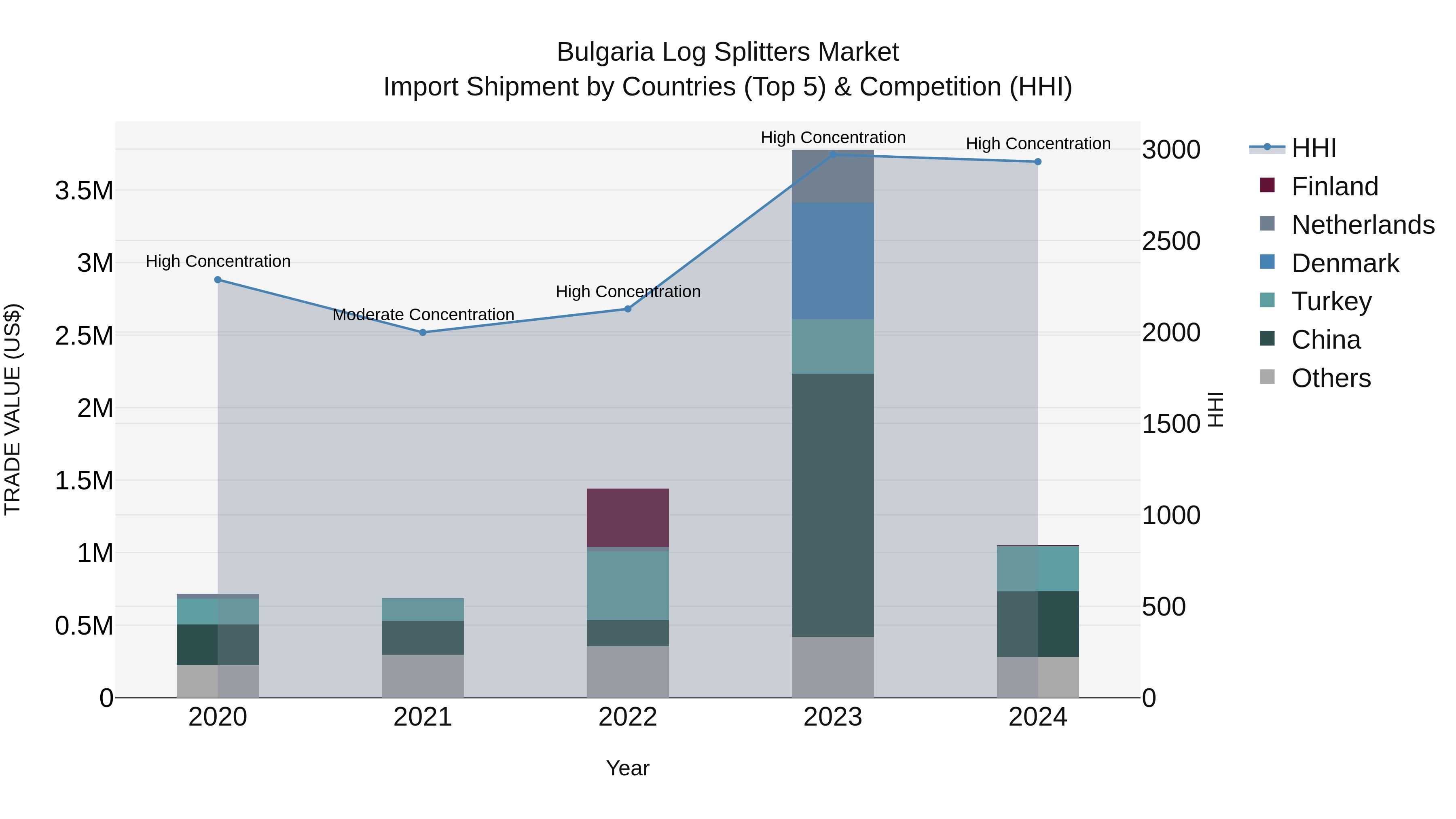Image resolution: width=1456 pixels, height=819 pixels.
Task: Click the 'Moderate Concentration' annotation
Action: point(423,314)
